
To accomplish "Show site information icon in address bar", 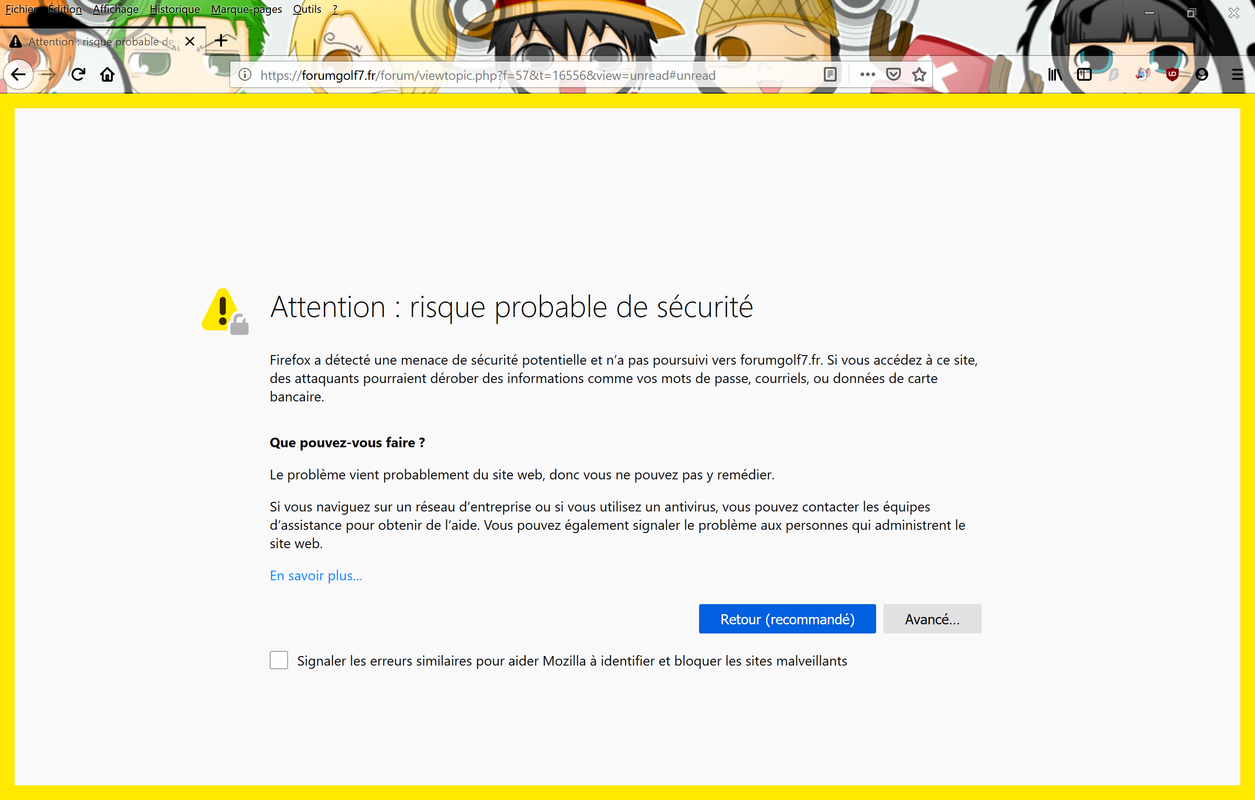I will tap(244, 75).
